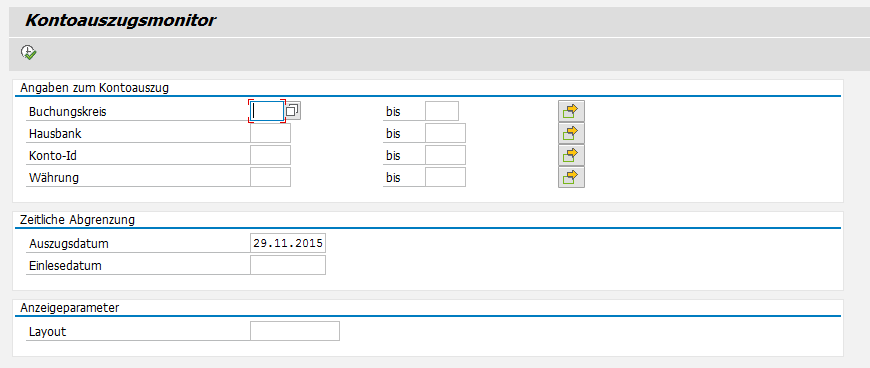Select the Buchungskreis 'bis' upper field
Screen dimensions: 870x368
pos(442,111)
